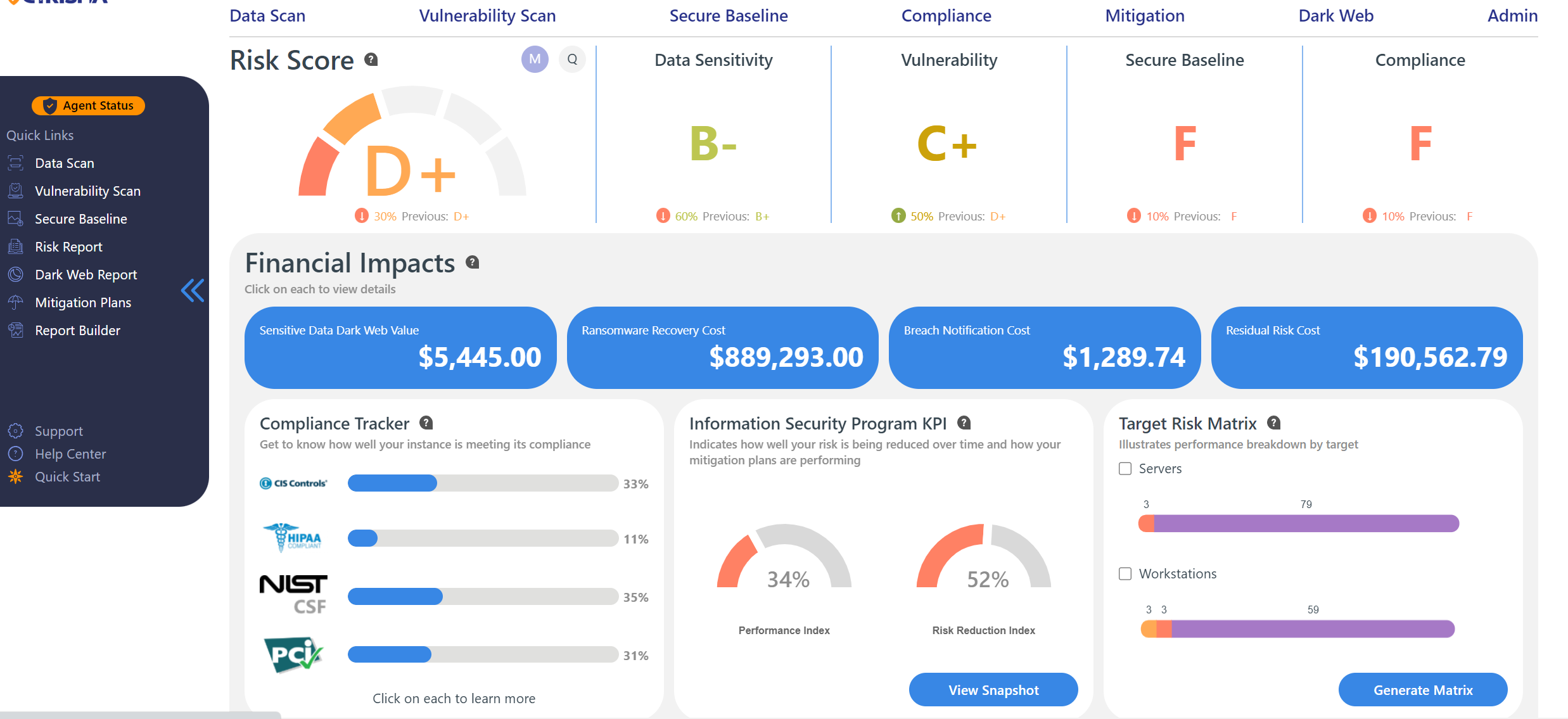Screen dimensions: 1568x719
Task: Click the View Snapshot button
Action: [x=993, y=690]
